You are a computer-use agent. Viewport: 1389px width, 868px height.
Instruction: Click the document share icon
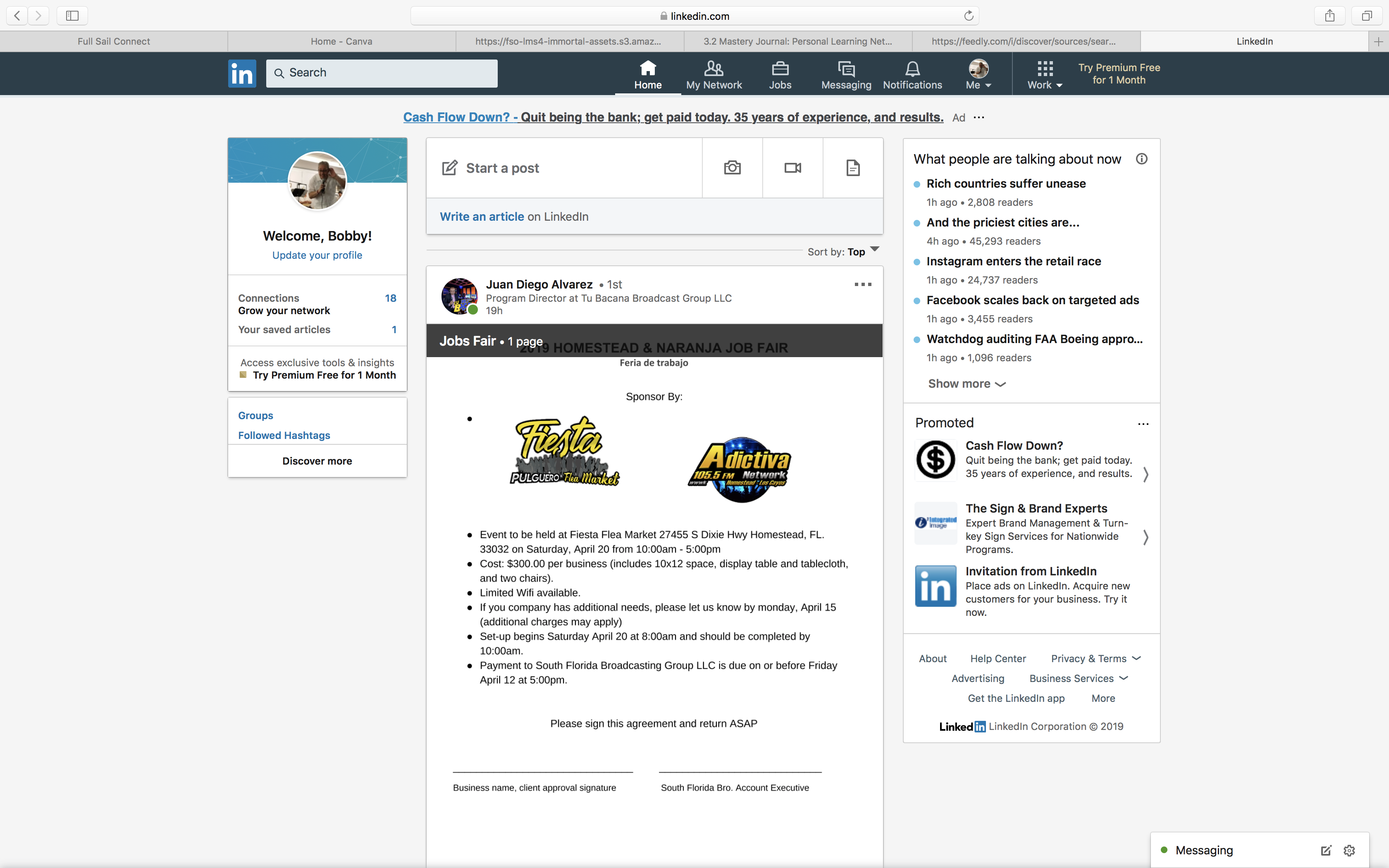pos(853,168)
